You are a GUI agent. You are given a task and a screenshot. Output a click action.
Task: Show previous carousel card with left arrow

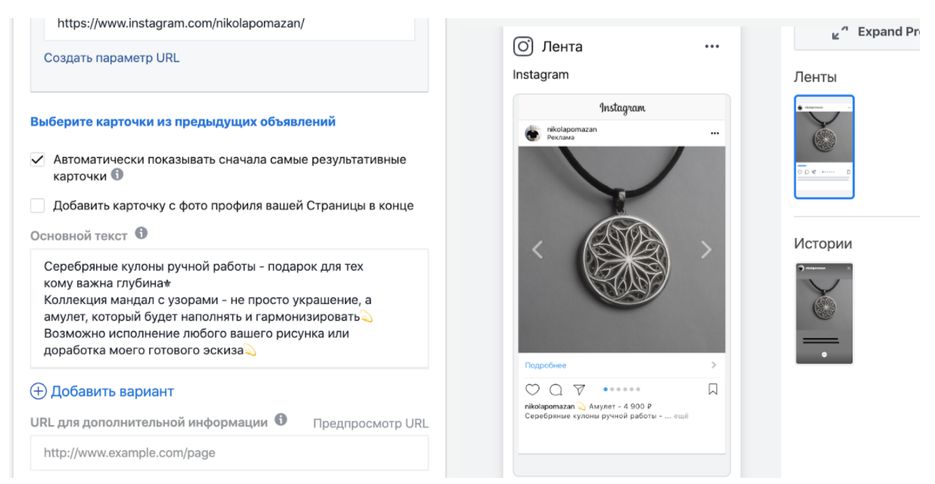(537, 250)
